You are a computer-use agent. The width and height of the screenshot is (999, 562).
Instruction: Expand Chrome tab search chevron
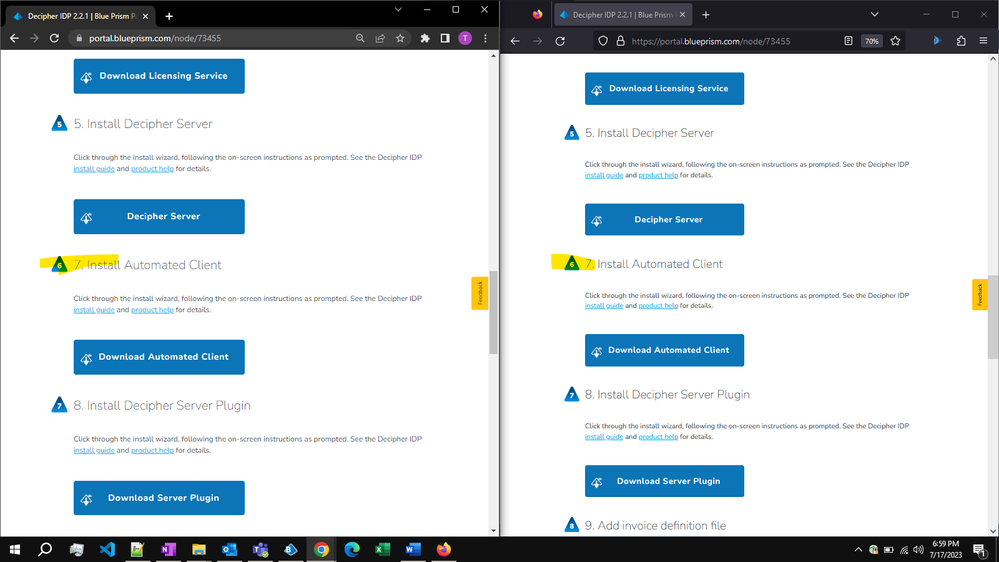[x=398, y=10]
